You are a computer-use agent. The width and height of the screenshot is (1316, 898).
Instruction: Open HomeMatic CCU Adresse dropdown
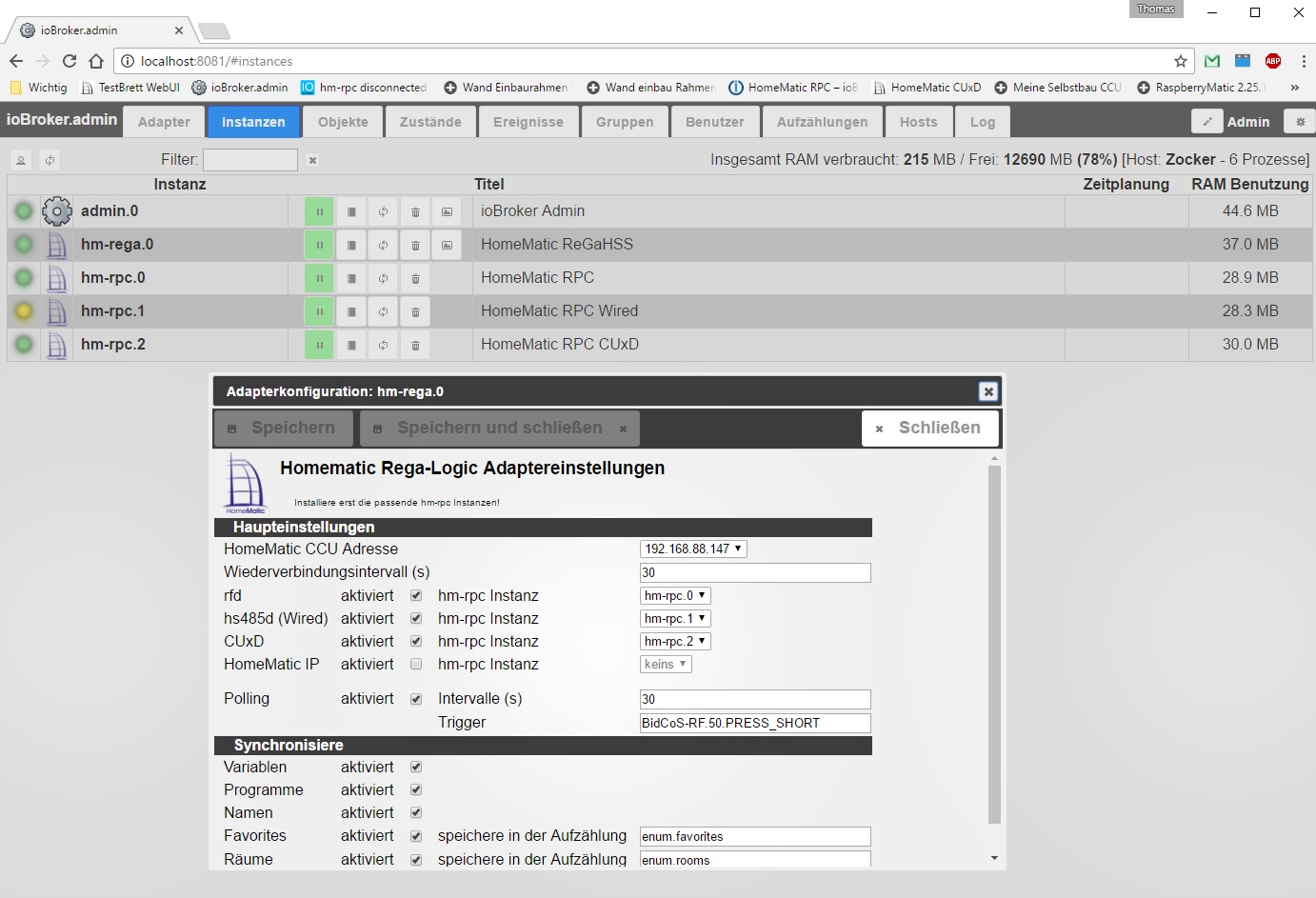point(693,549)
